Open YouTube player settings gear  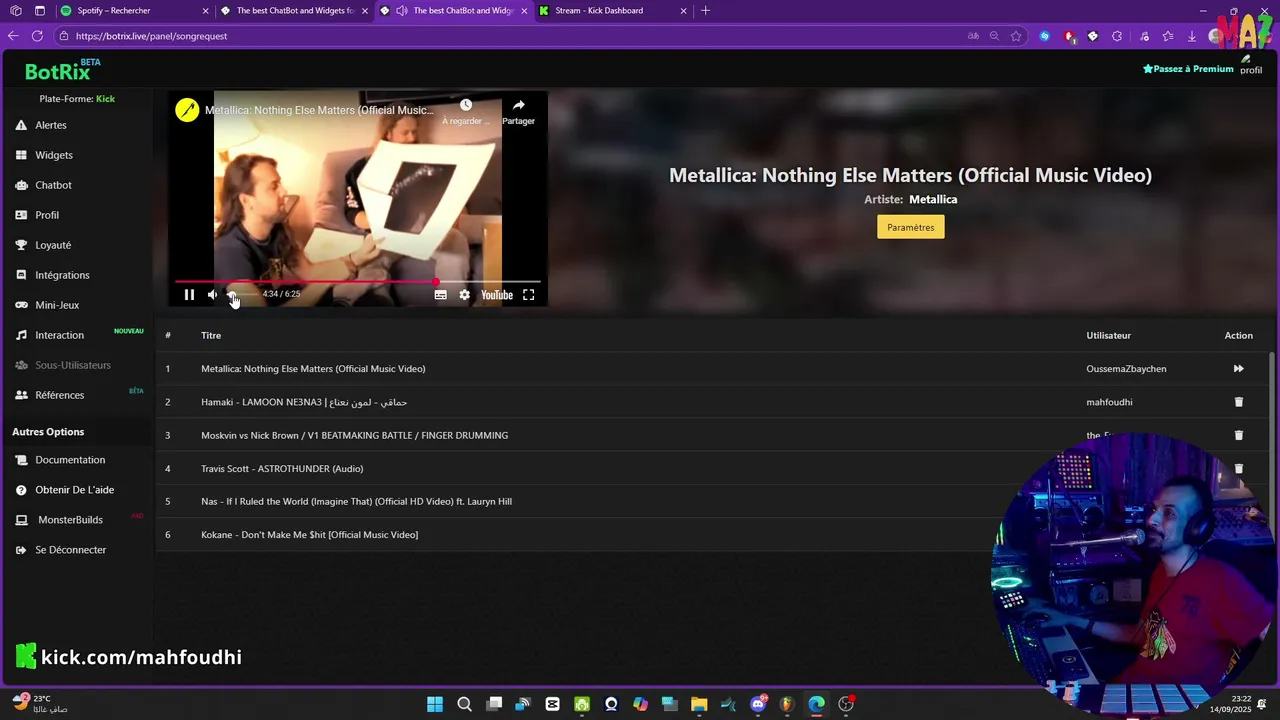tap(465, 295)
